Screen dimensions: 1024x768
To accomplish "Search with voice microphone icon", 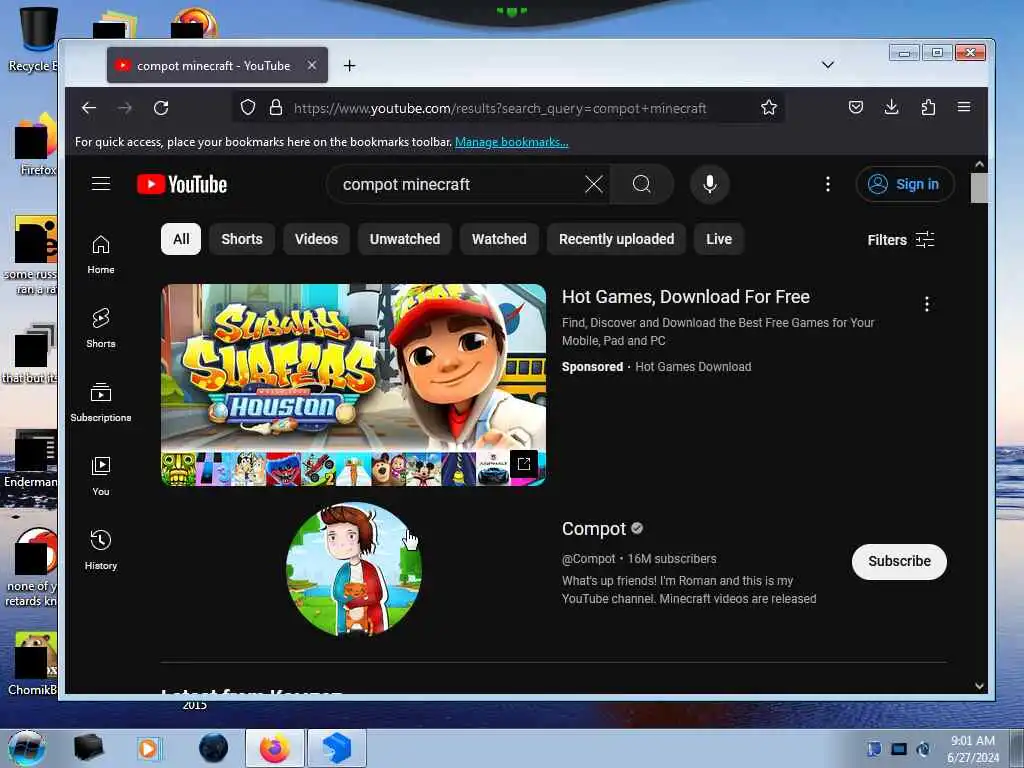I will pyautogui.click(x=710, y=184).
